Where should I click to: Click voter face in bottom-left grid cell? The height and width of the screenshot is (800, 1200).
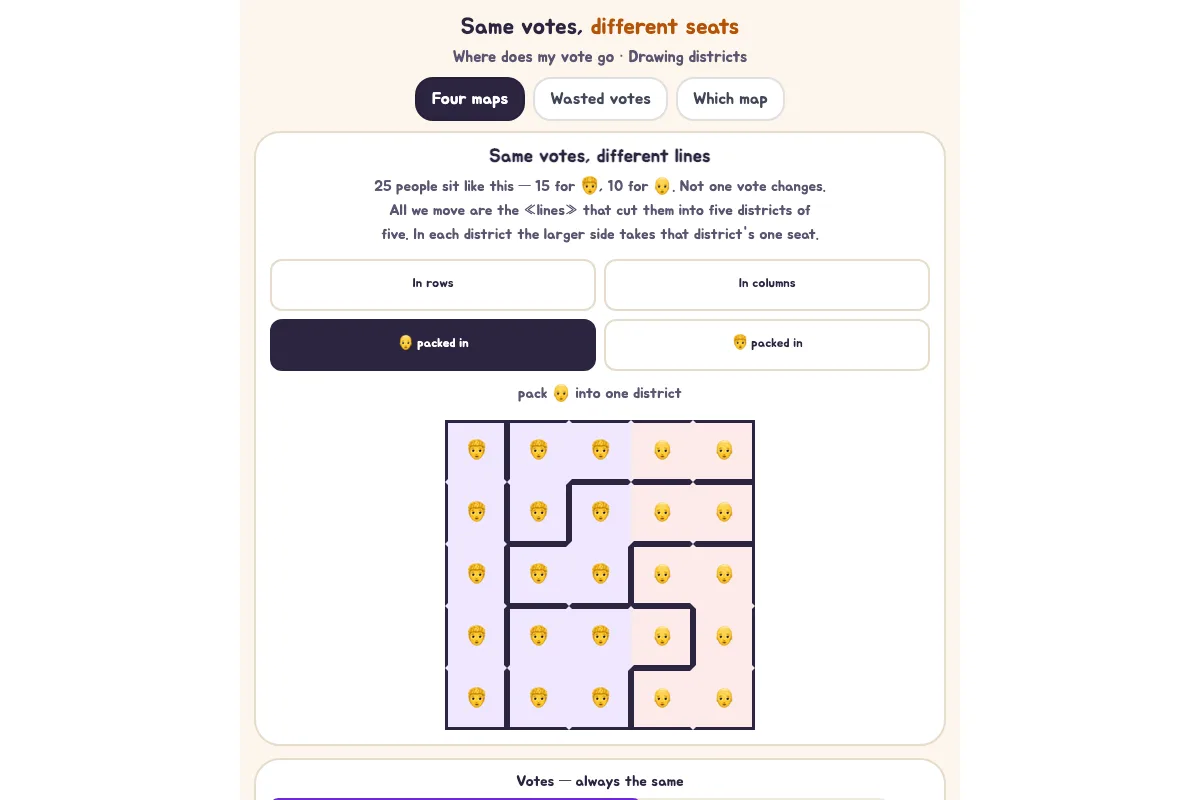tap(476, 698)
